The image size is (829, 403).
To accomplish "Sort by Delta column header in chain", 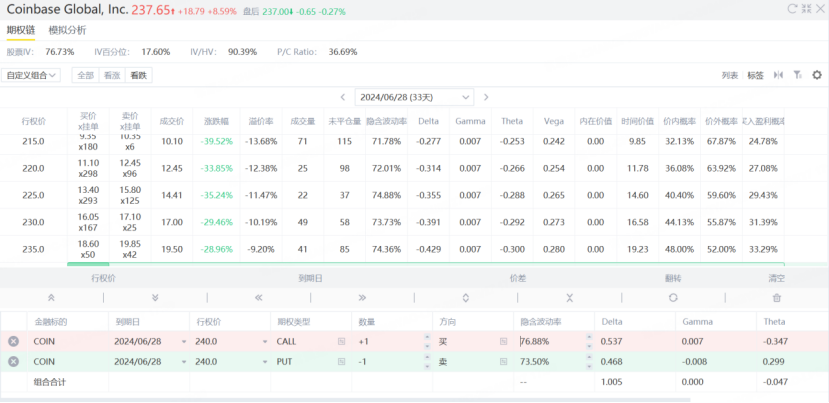I will pos(428,121).
